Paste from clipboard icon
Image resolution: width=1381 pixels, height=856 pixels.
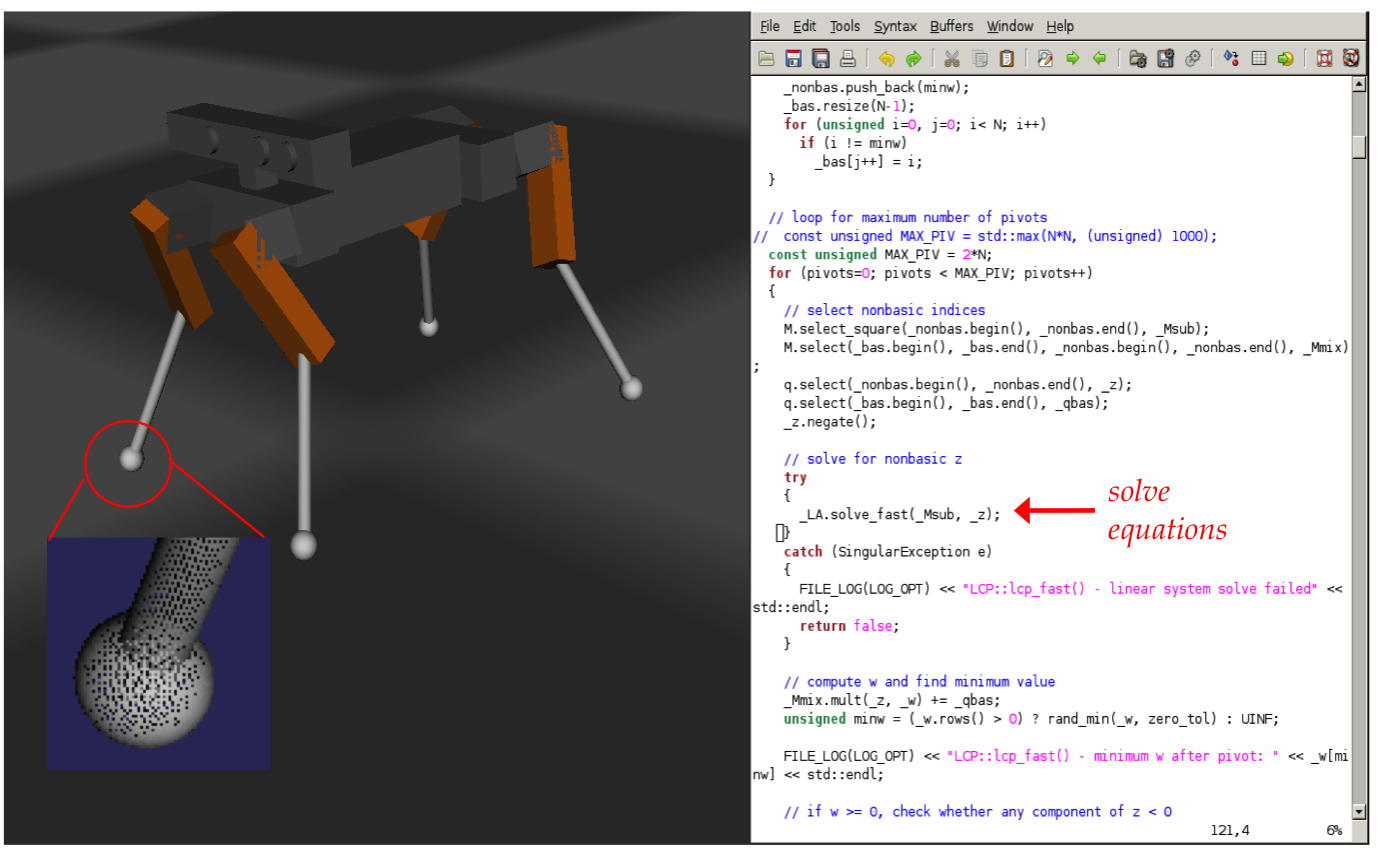1006,58
